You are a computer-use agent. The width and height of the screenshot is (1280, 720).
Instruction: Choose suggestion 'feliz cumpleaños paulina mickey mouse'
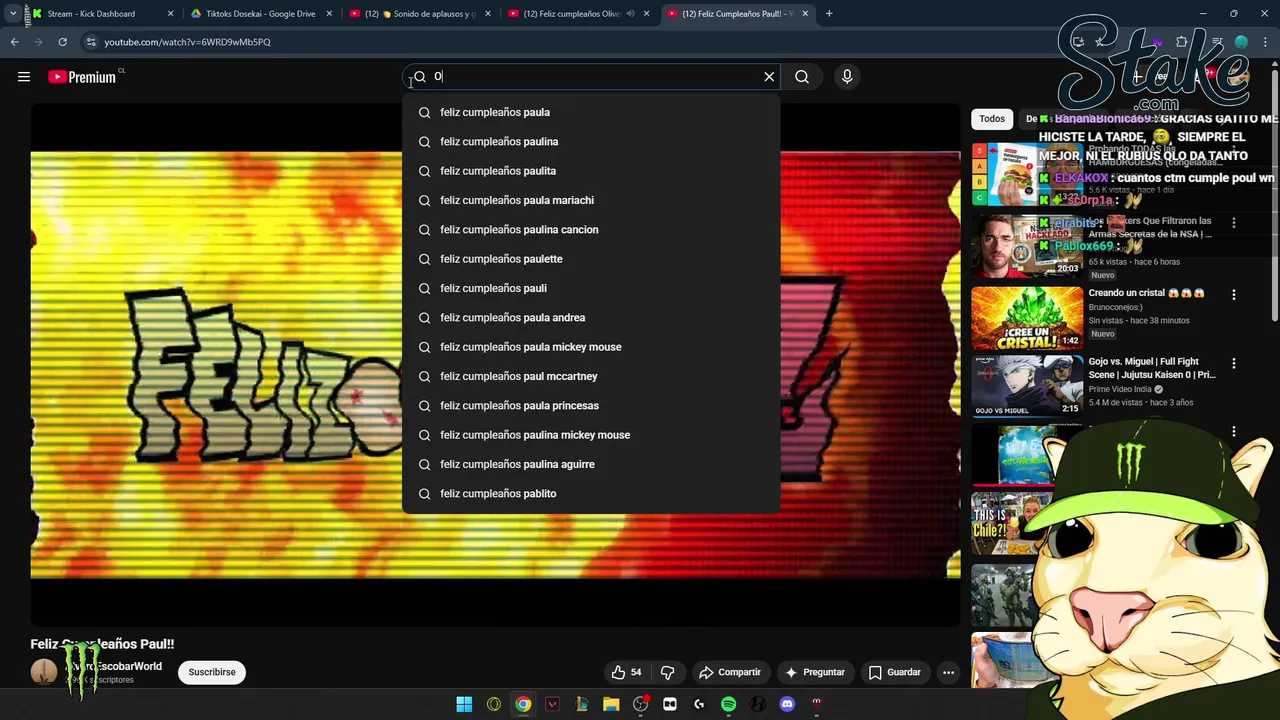coord(591,435)
